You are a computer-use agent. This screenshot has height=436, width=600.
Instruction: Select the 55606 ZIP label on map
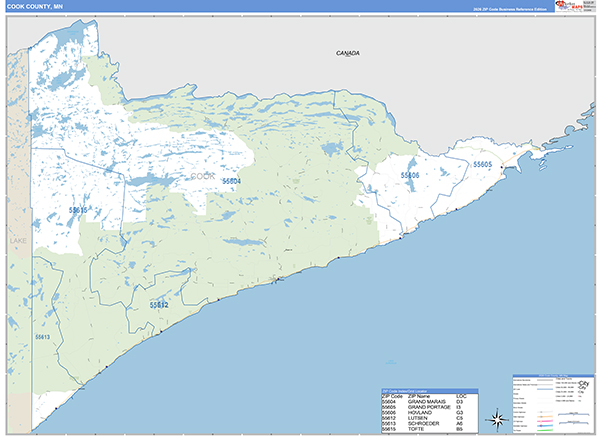[x=409, y=174]
